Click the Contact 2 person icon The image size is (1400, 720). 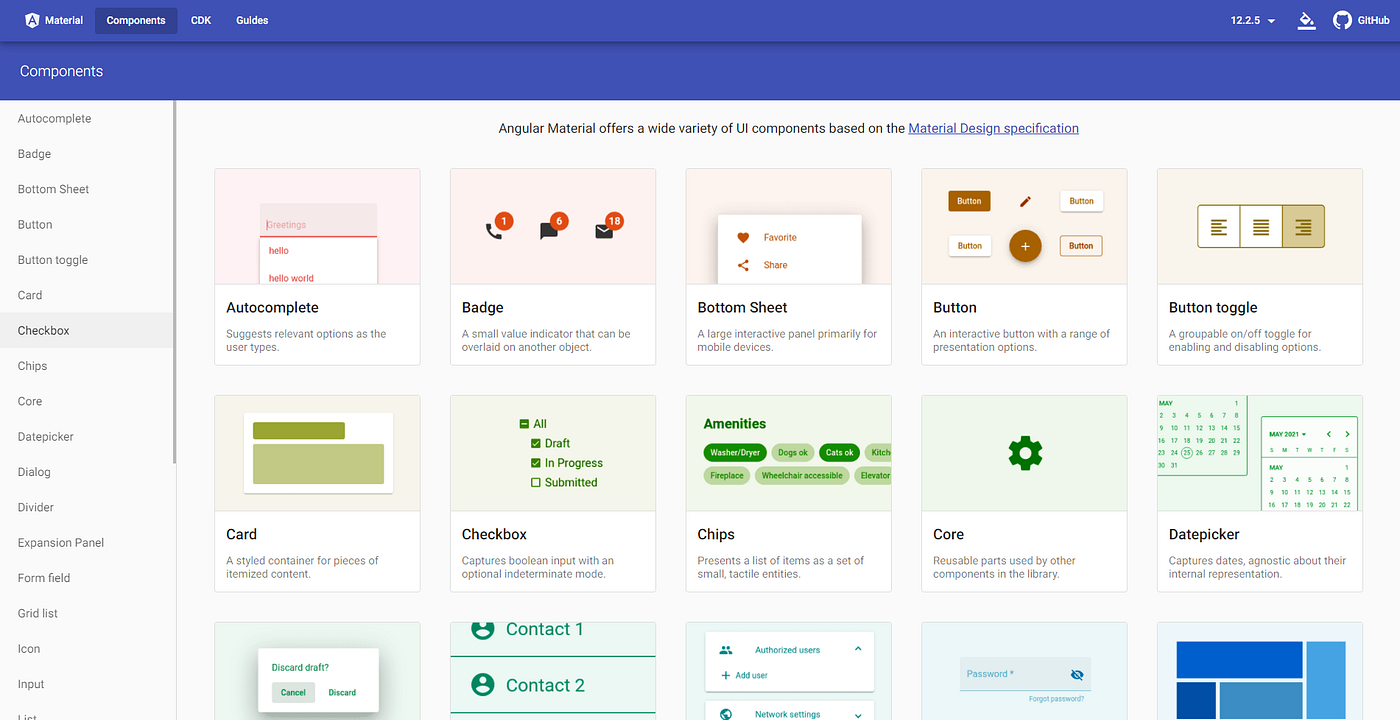(x=483, y=685)
